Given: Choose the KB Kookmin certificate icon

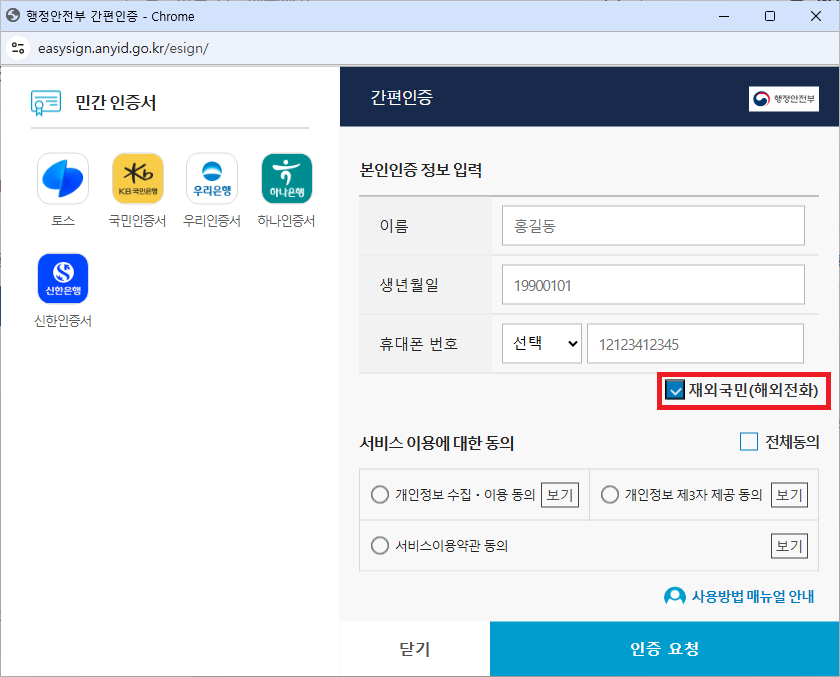Looking at the screenshot, I should (138, 178).
